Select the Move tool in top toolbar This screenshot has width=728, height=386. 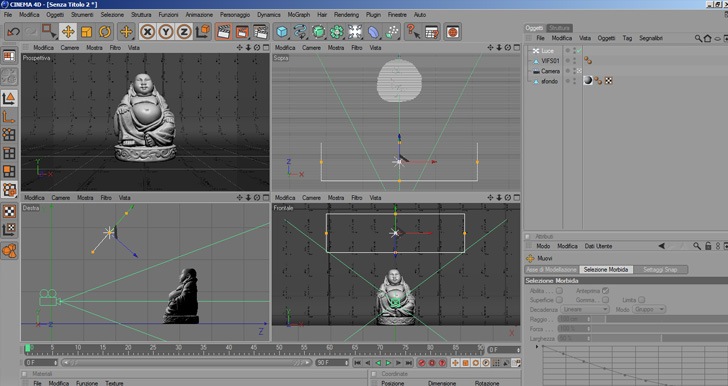coord(68,32)
